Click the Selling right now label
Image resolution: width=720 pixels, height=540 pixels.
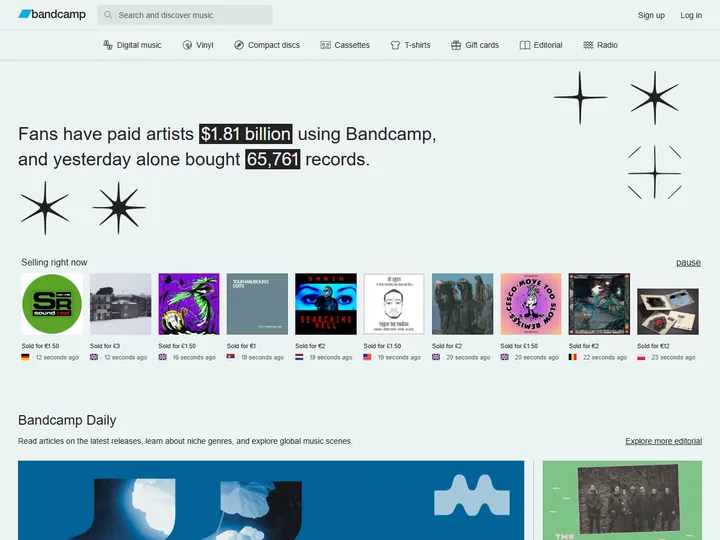pos(54,262)
